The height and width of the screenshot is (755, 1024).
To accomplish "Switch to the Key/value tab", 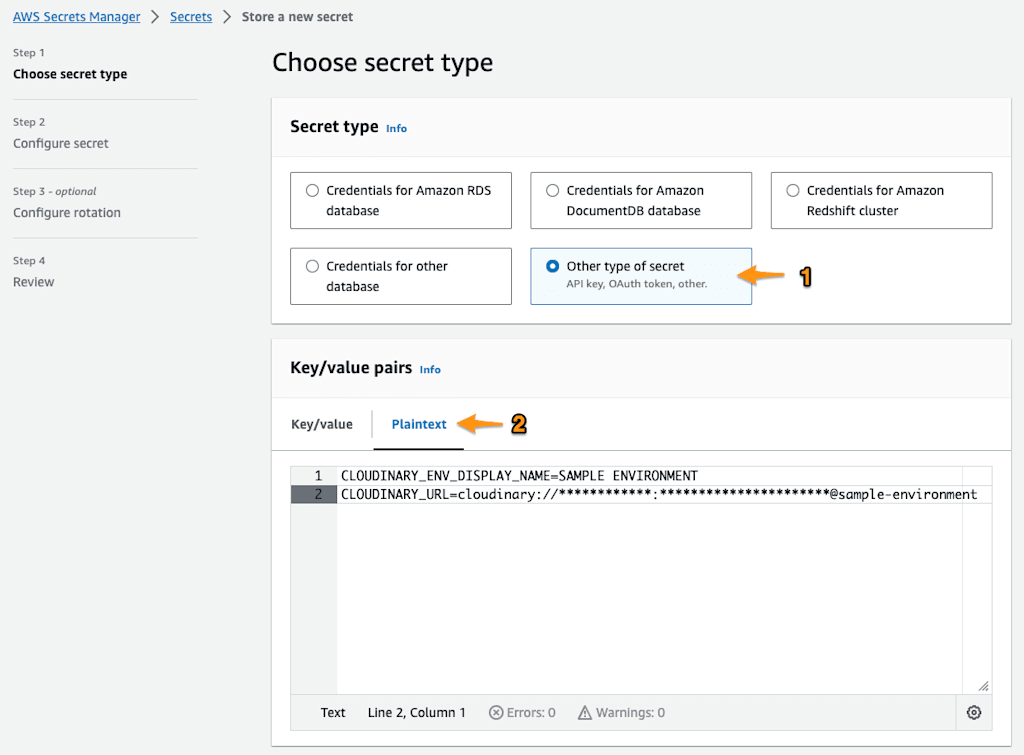I will click(x=322, y=425).
